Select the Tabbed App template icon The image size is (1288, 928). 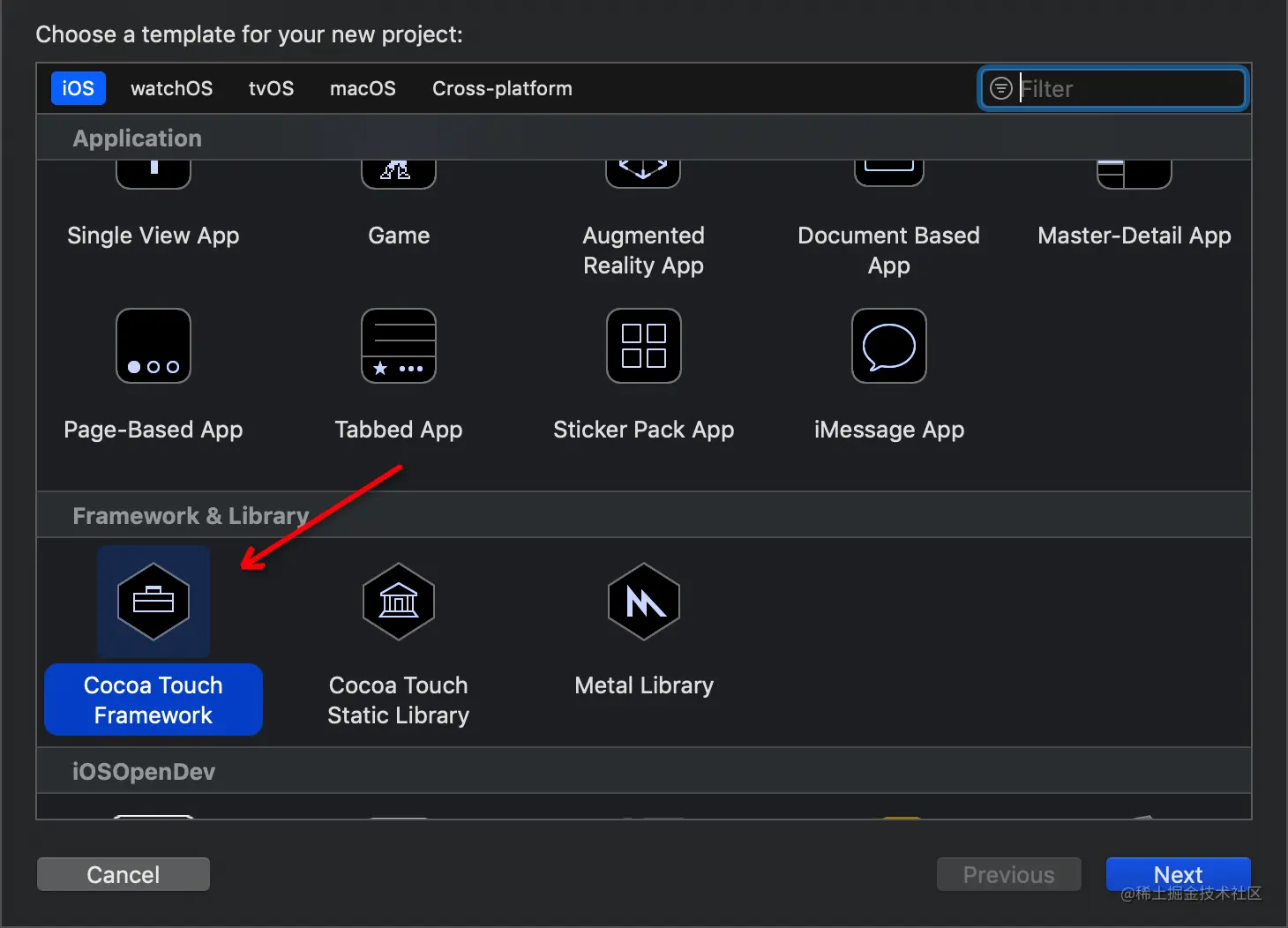[x=399, y=346]
